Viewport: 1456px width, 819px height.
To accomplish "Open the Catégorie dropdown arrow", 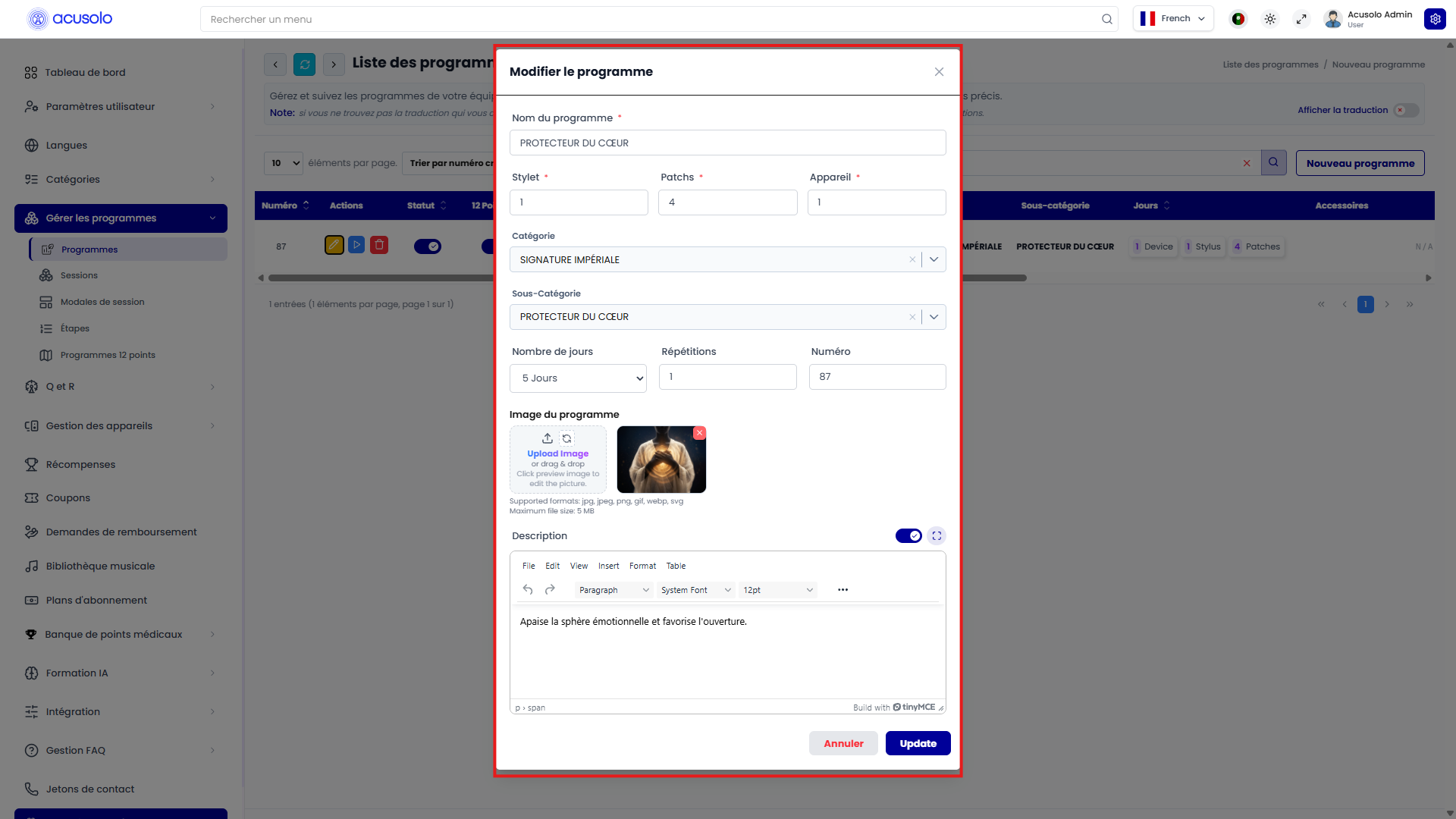I will pos(934,259).
